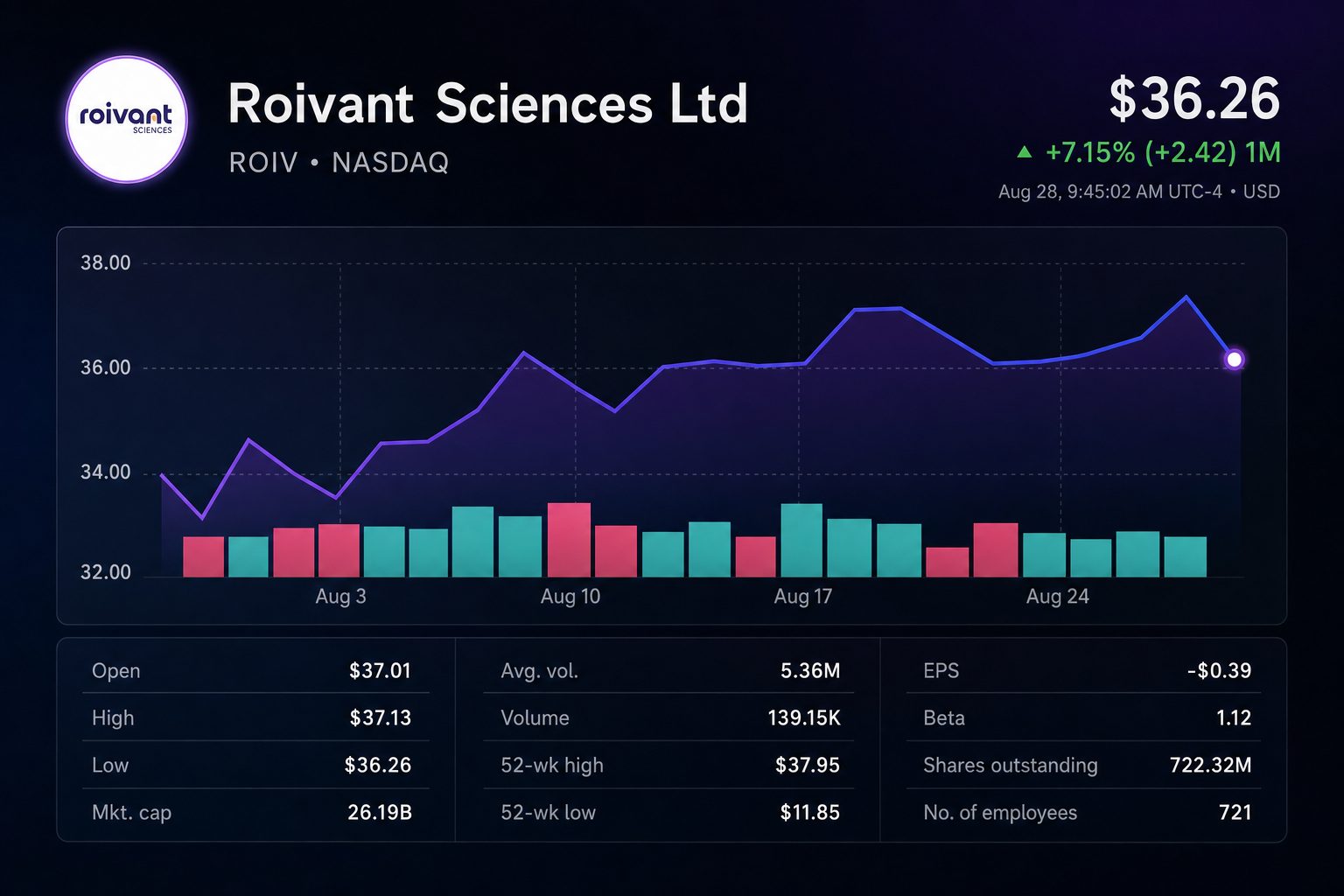Click the 36.00 y-axis label
Image resolution: width=1344 pixels, height=896 pixels.
coord(106,367)
